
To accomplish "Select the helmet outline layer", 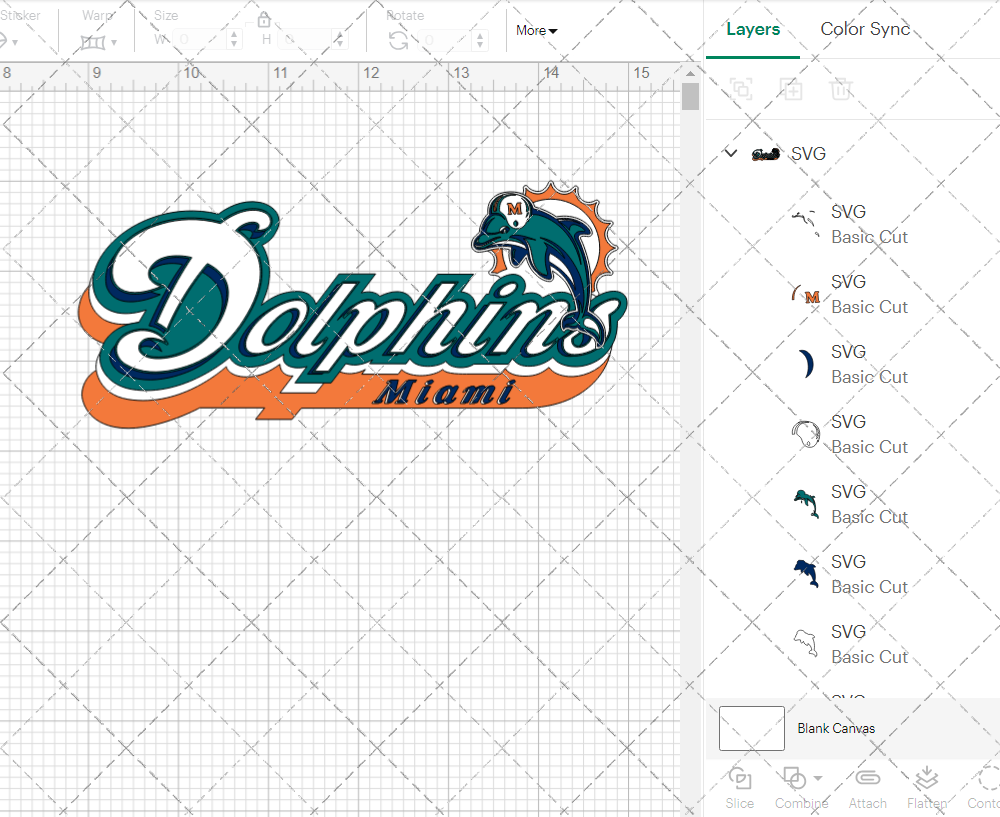I will (x=852, y=434).
